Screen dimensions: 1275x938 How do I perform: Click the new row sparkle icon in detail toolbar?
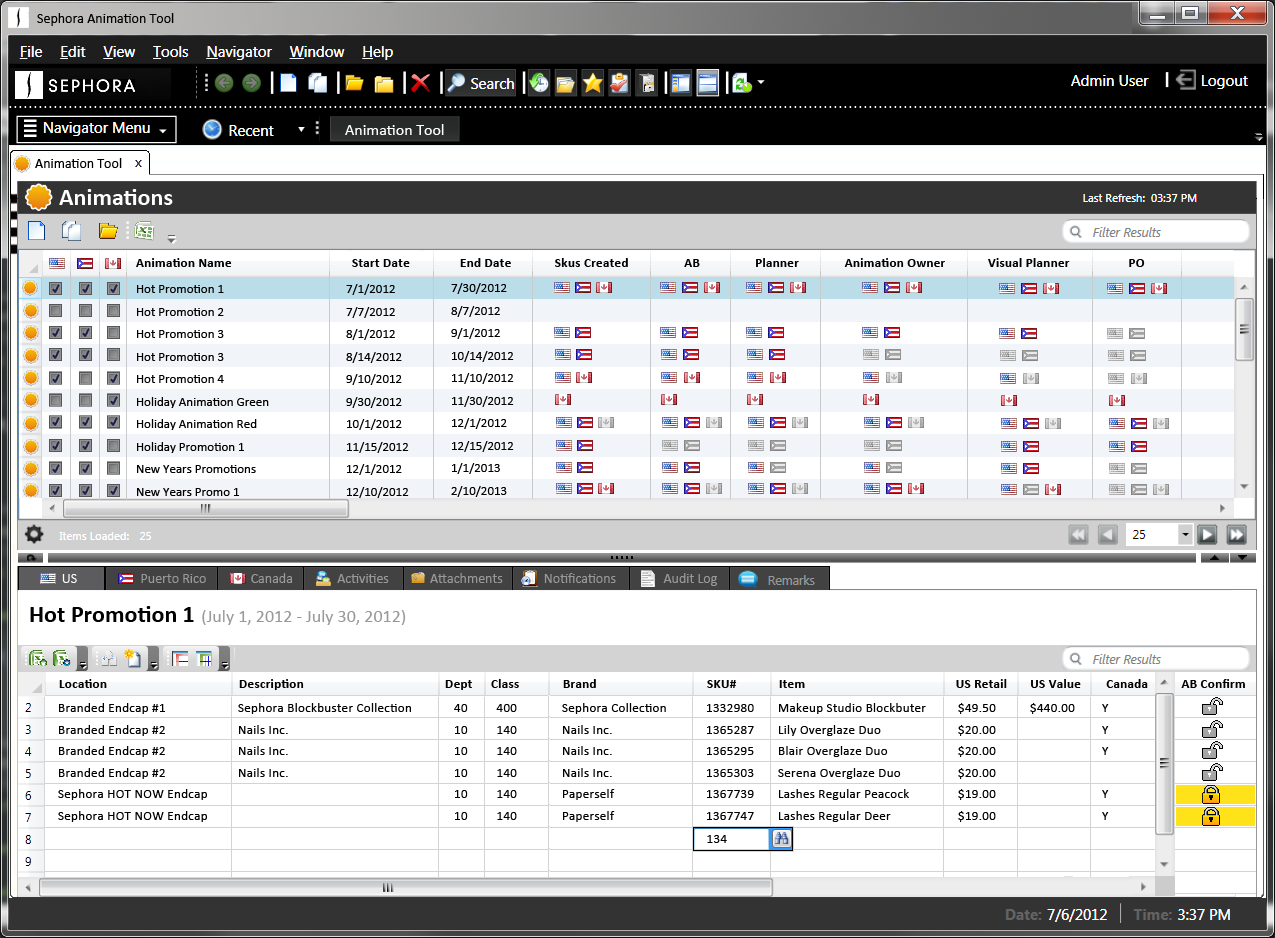click(x=133, y=658)
